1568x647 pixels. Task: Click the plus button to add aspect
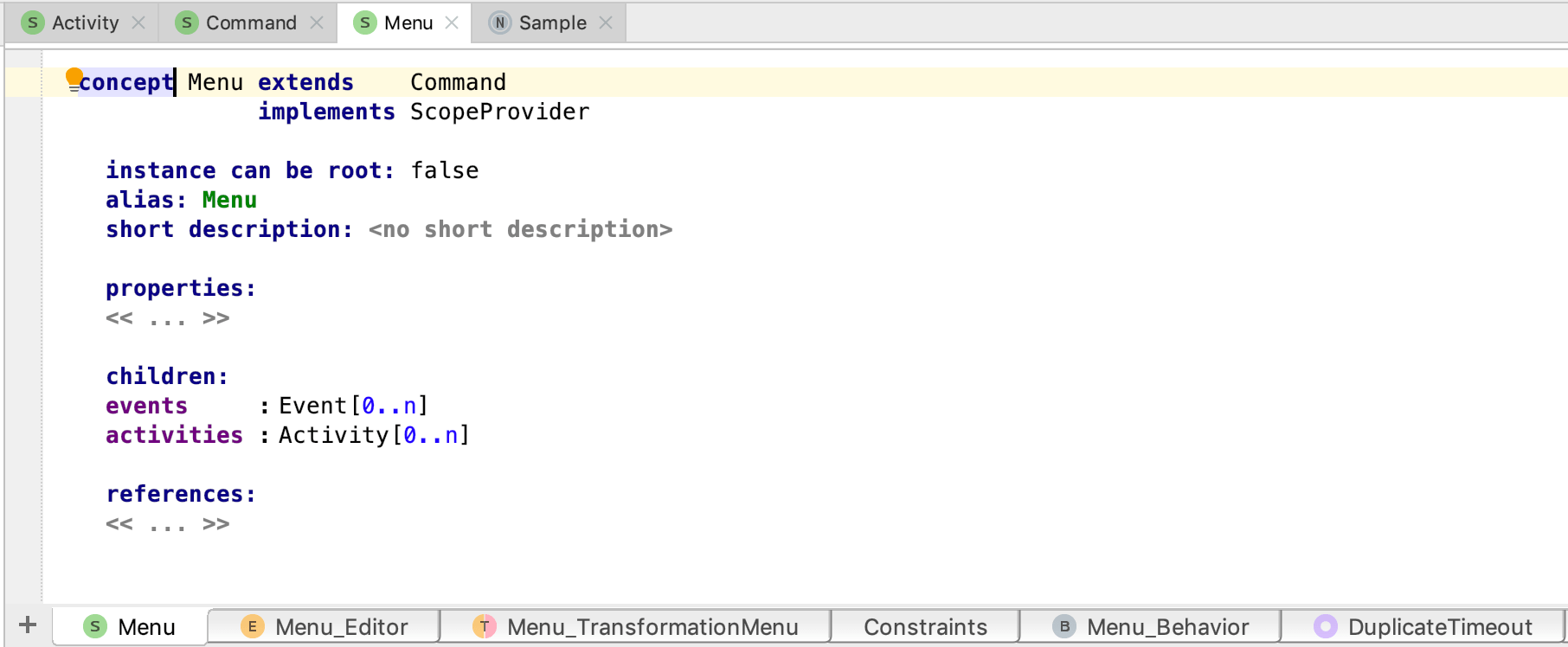(28, 625)
